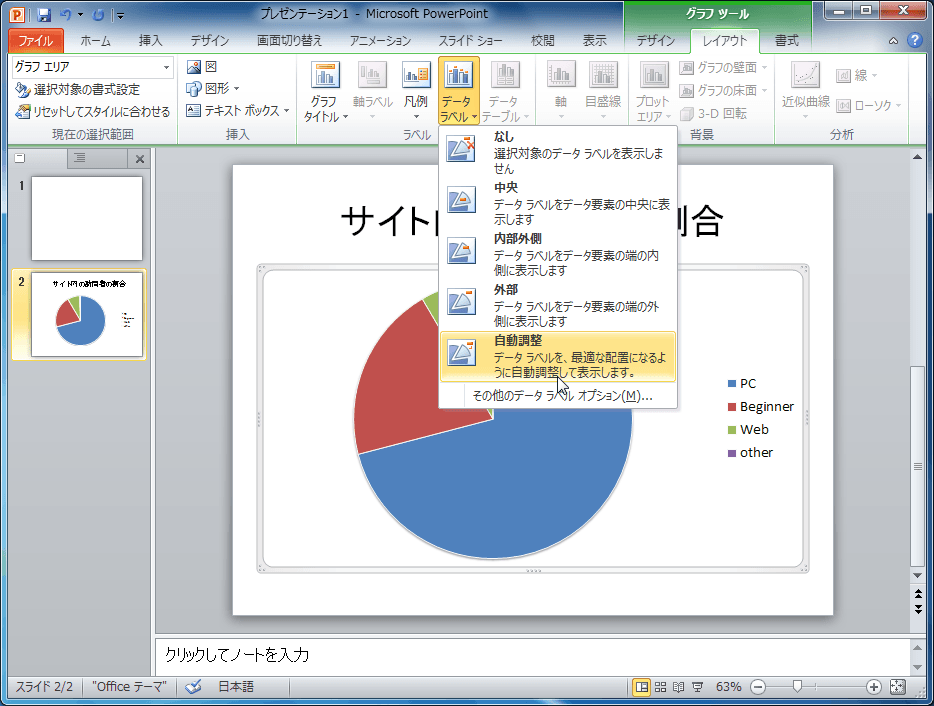Choose 外部 data label position

click(558, 305)
